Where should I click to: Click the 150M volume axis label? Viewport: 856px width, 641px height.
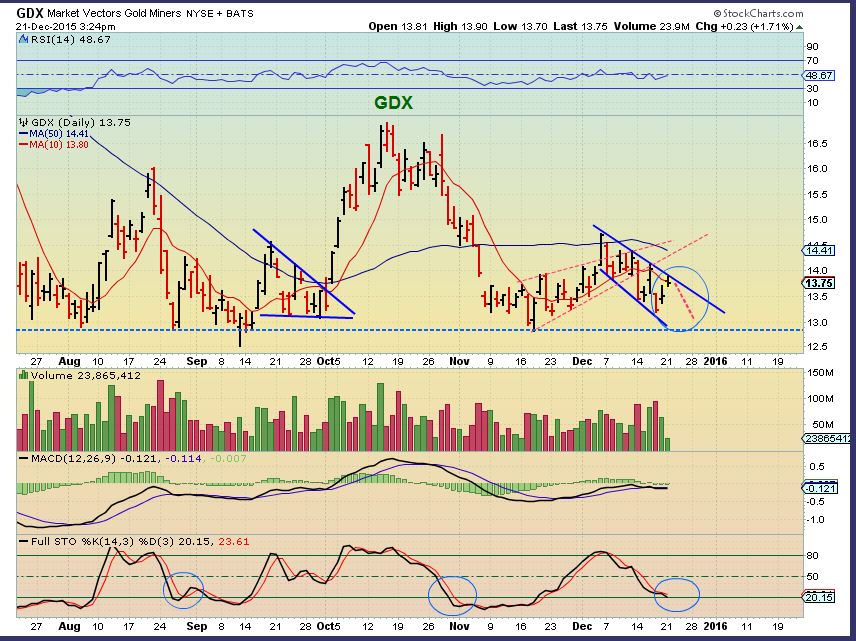tap(821, 373)
